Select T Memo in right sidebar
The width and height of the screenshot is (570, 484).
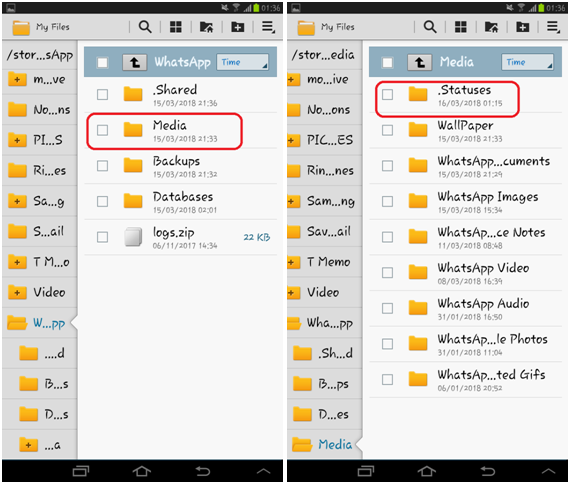324,262
